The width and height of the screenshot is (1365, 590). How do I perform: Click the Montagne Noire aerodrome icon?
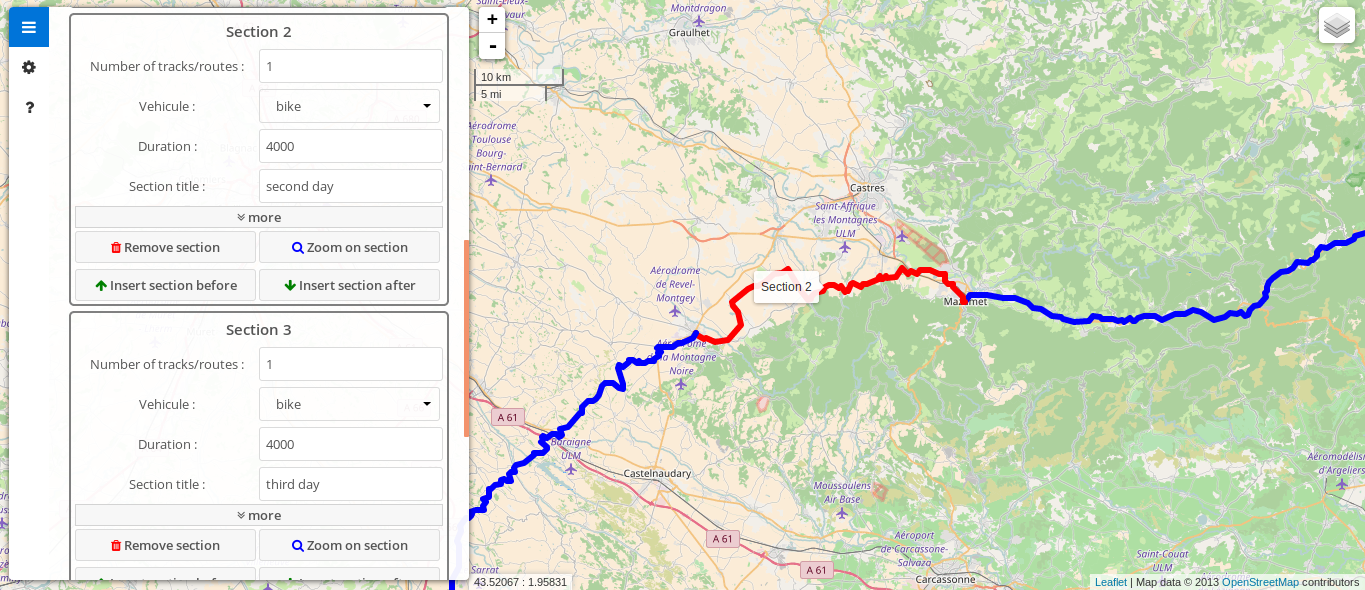(x=680, y=384)
